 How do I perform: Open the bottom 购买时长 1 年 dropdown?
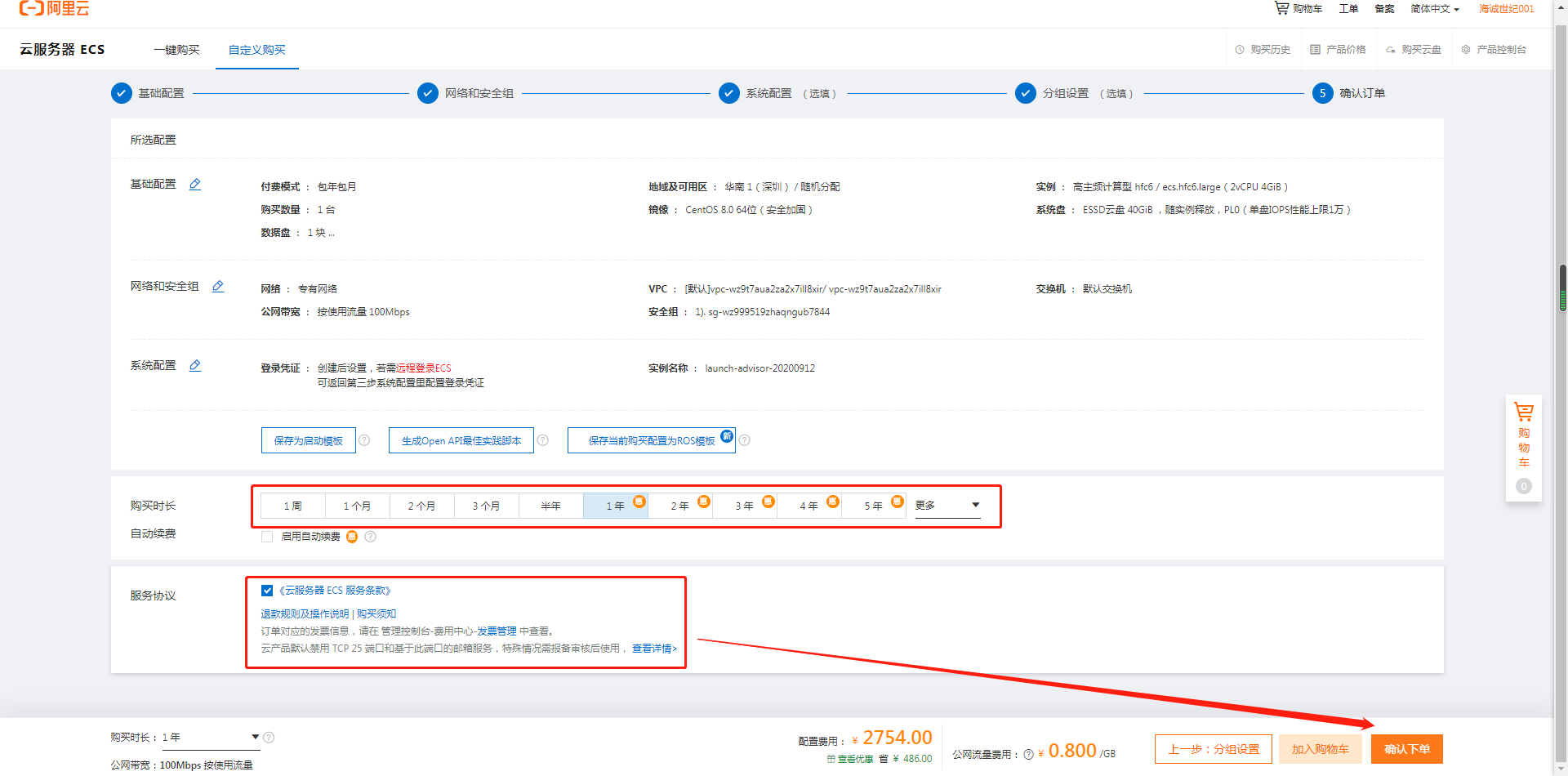tap(211, 738)
